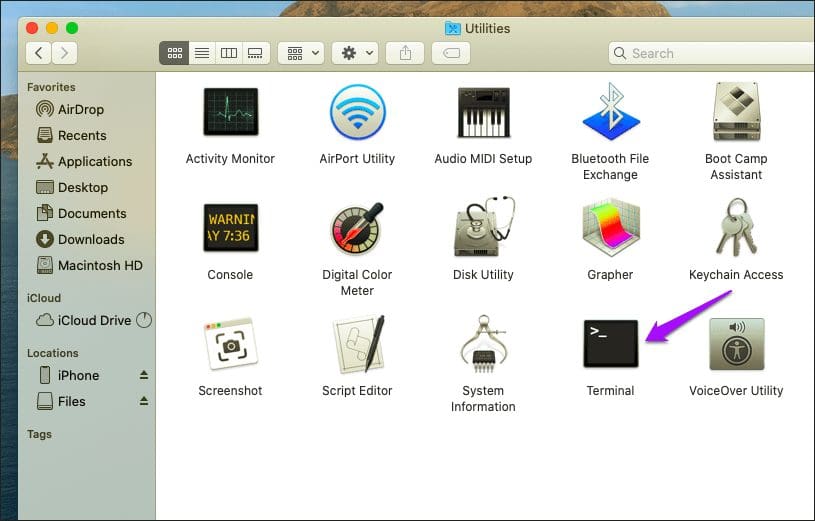
Task: Open the VoiceOver Utility icon
Action: click(737, 344)
